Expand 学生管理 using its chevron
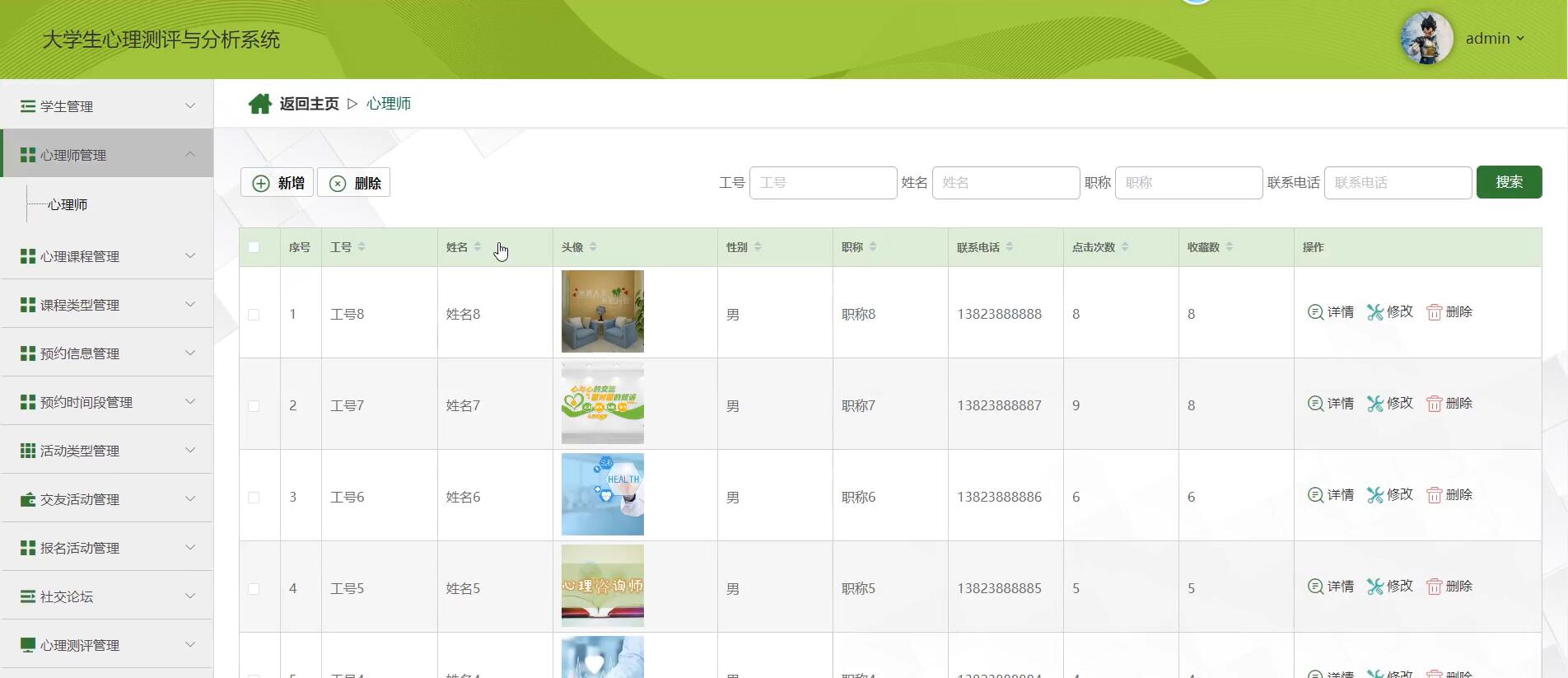The image size is (1568, 678). 190,105
